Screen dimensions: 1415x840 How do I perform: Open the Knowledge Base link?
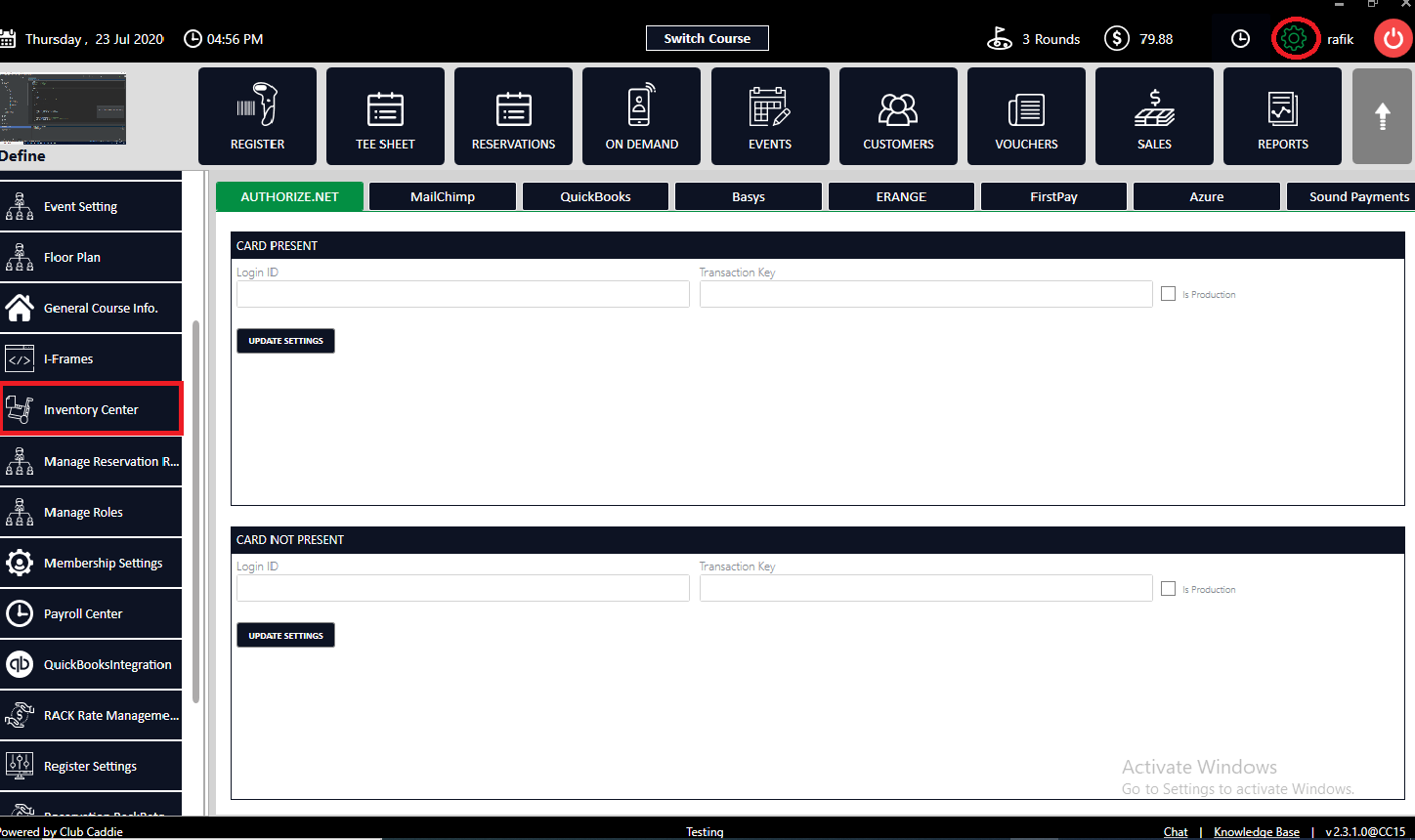tap(1257, 832)
